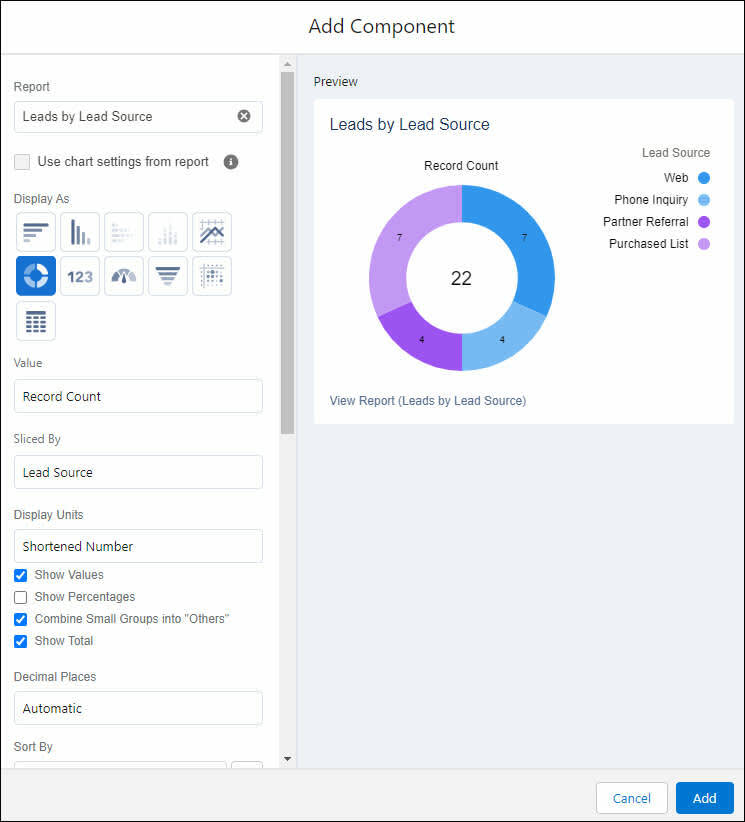Viewport: 745px width, 822px height.
Task: Clear the Leads by Lead Source report
Action: coord(244,116)
